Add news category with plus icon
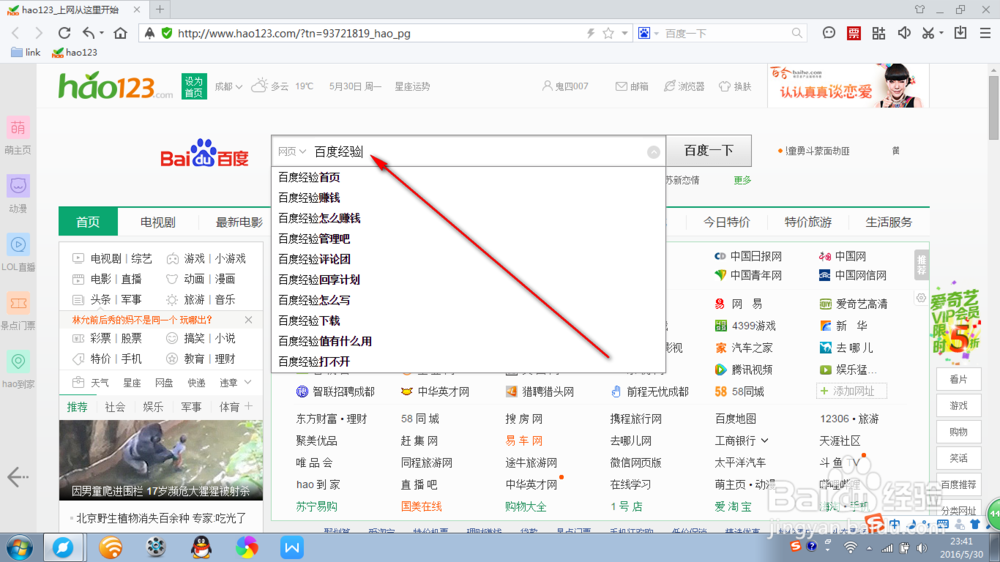Screen dimensions: 1000x562 (248, 406)
